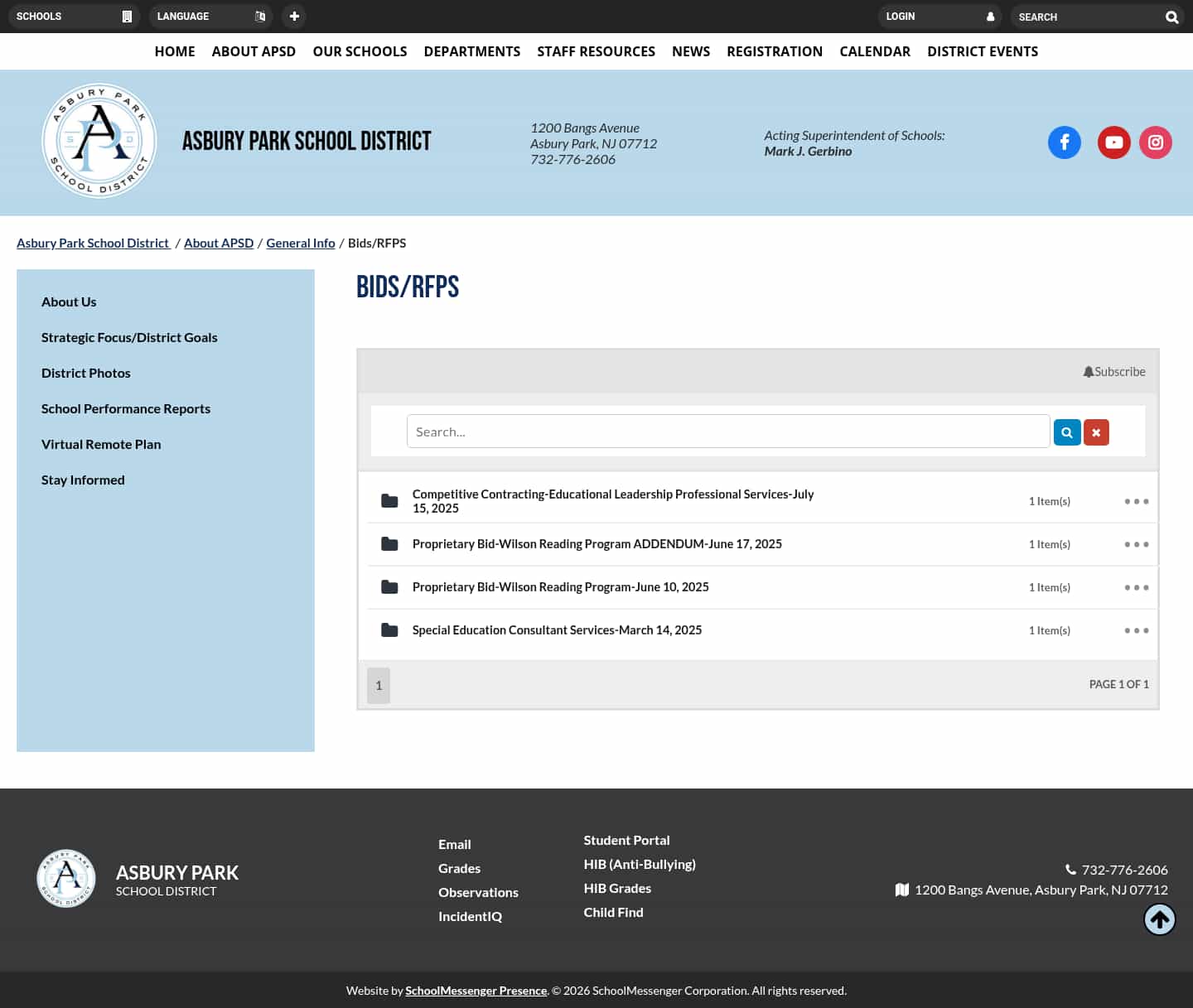Open the SCHOOLS selector
The height and width of the screenshot is (1008, 1193).
tap(75, 16)
